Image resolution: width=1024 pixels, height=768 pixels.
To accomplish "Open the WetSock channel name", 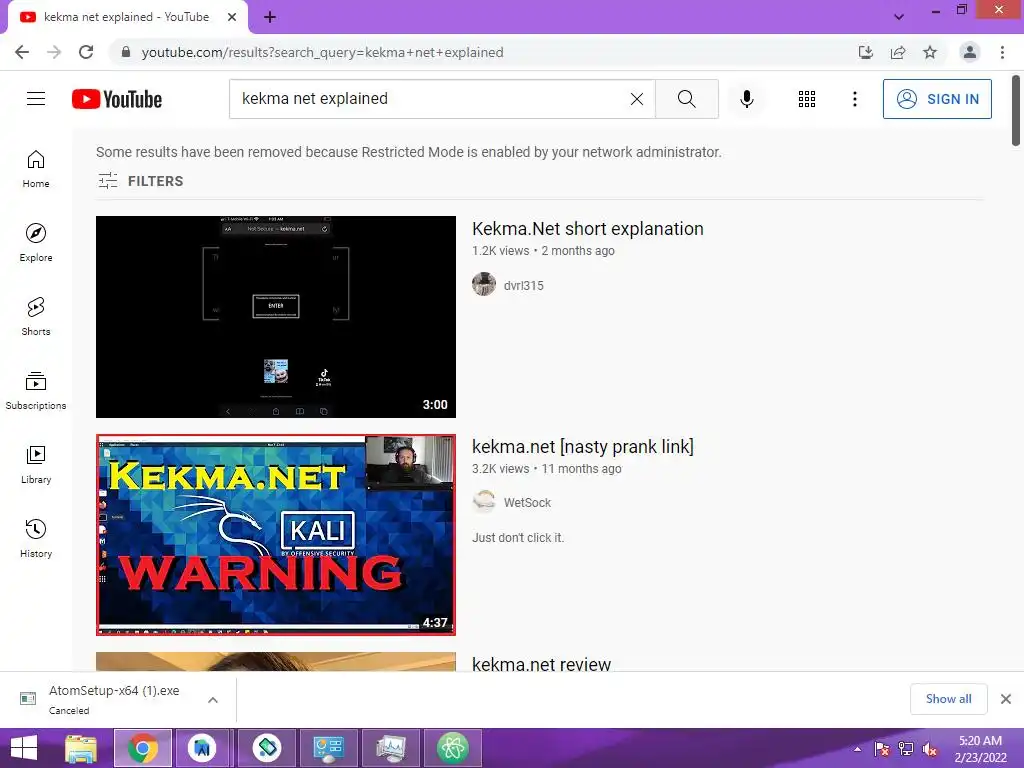I will [527, 502].
